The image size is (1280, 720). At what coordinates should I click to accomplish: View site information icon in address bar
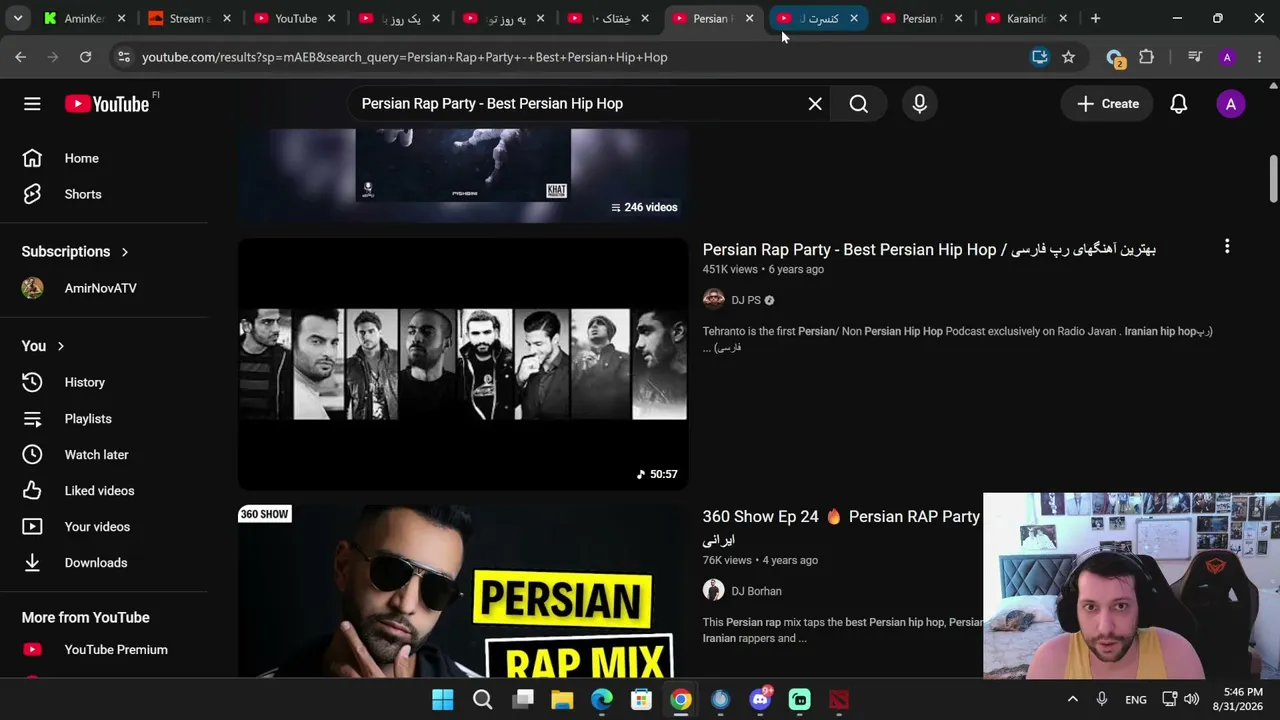(123, 57)
